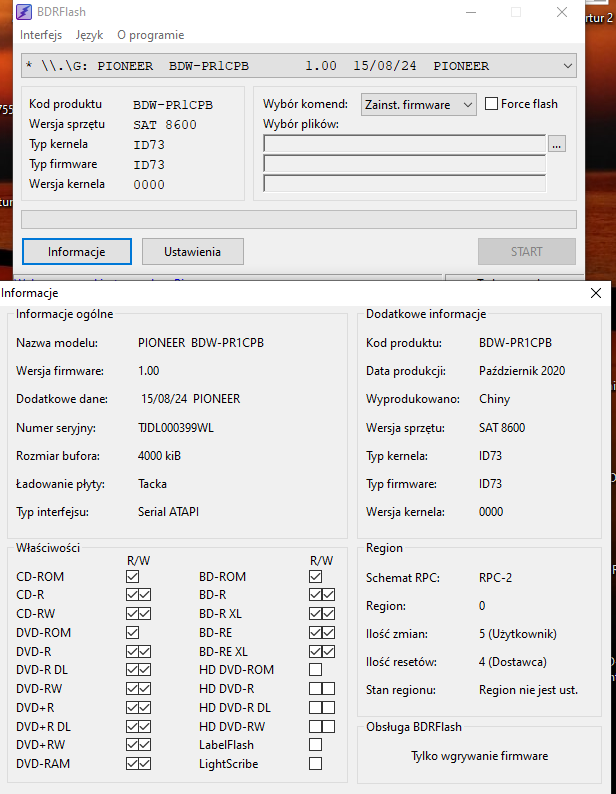Open the Interfejs menu
Image resolution: width=616 pixels, height=794 pixels.
tap(41, 35)
